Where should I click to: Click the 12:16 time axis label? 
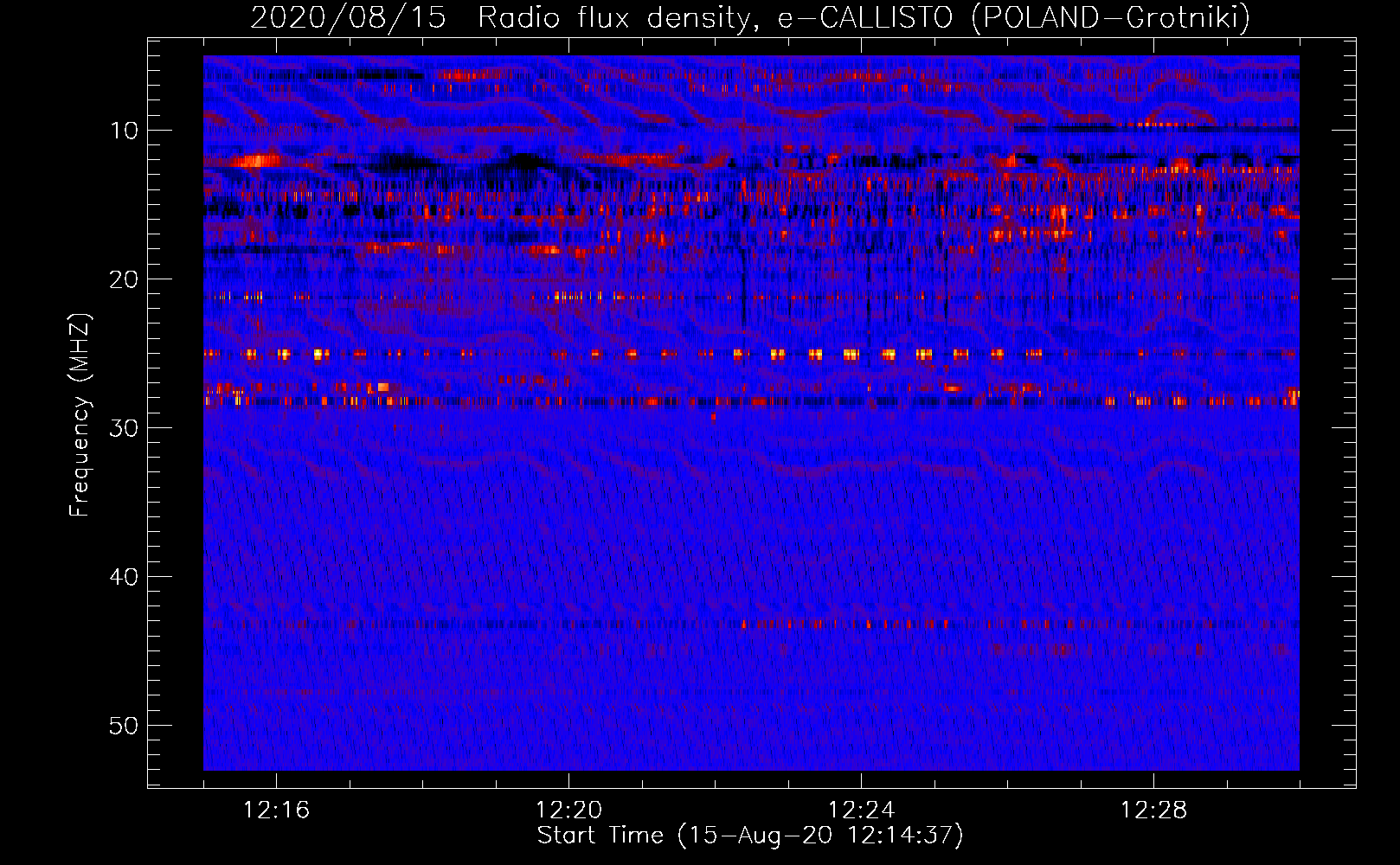[276, 810]
